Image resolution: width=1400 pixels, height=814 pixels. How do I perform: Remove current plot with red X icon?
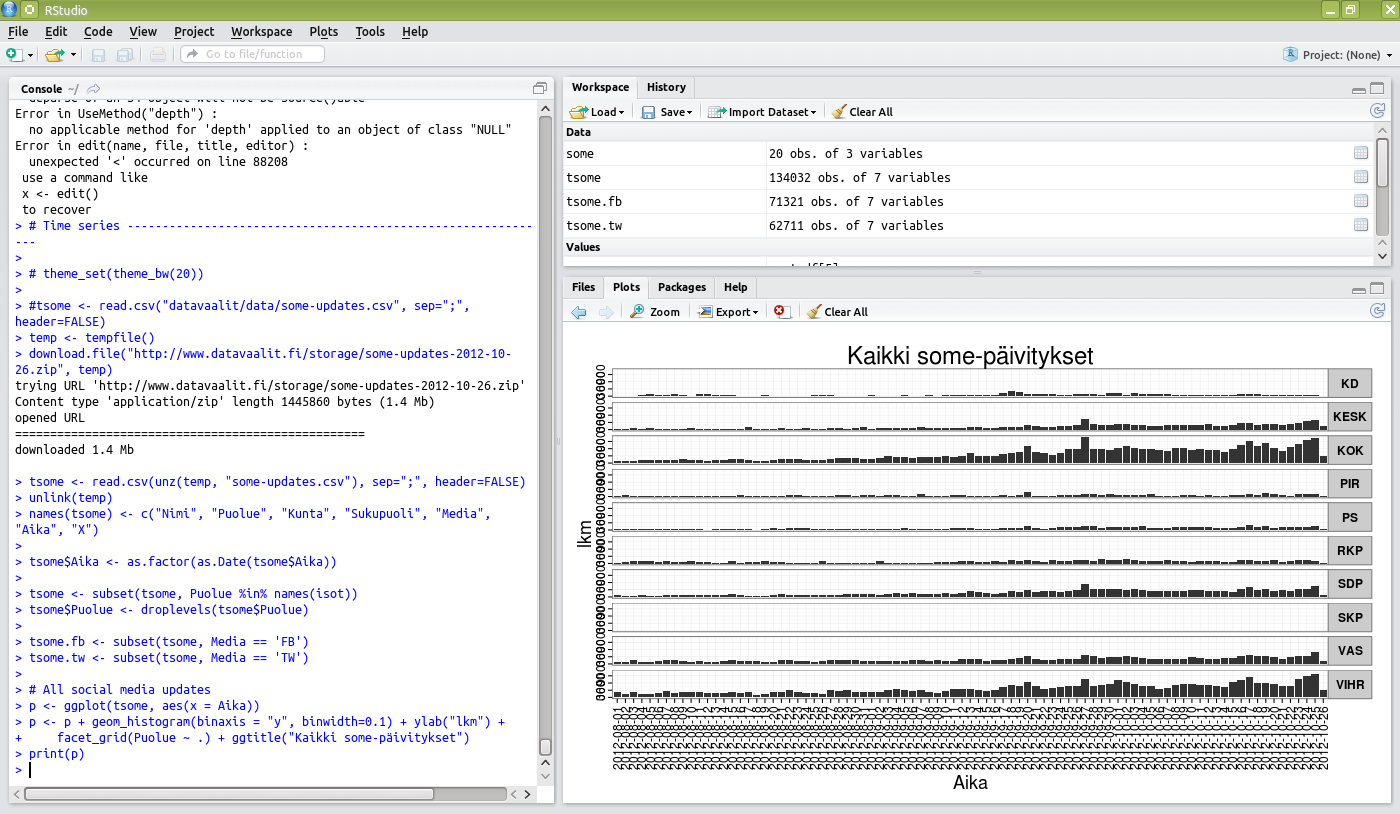click(781, 312)
